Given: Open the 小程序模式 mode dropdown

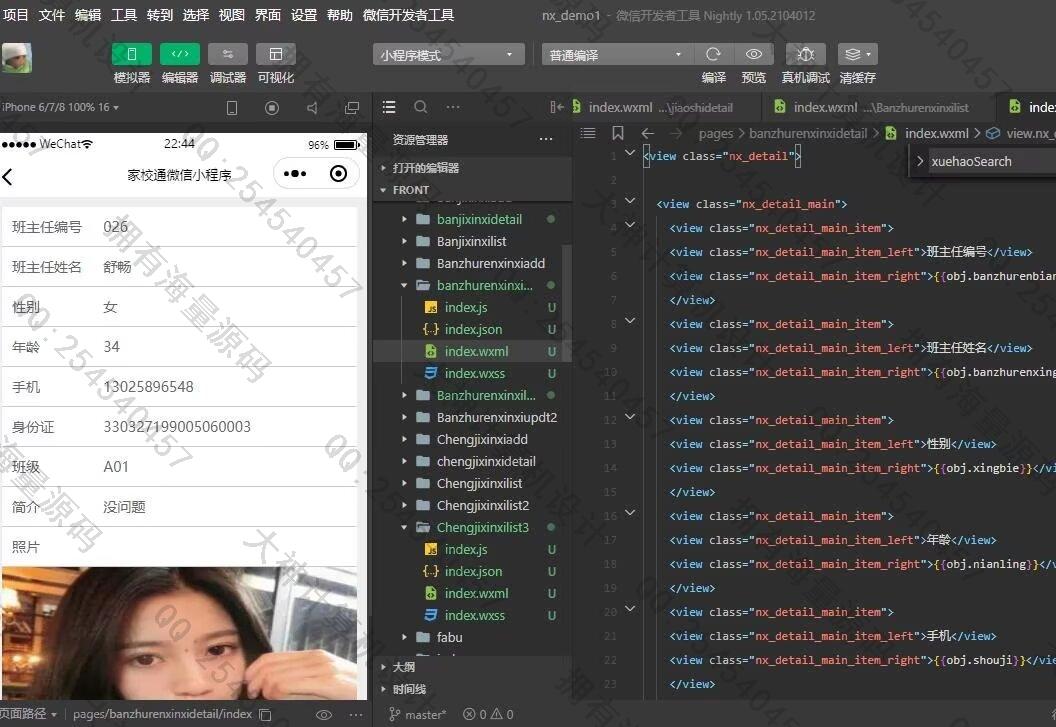Looking at the screenshot, I should click(x=448, y=55).
